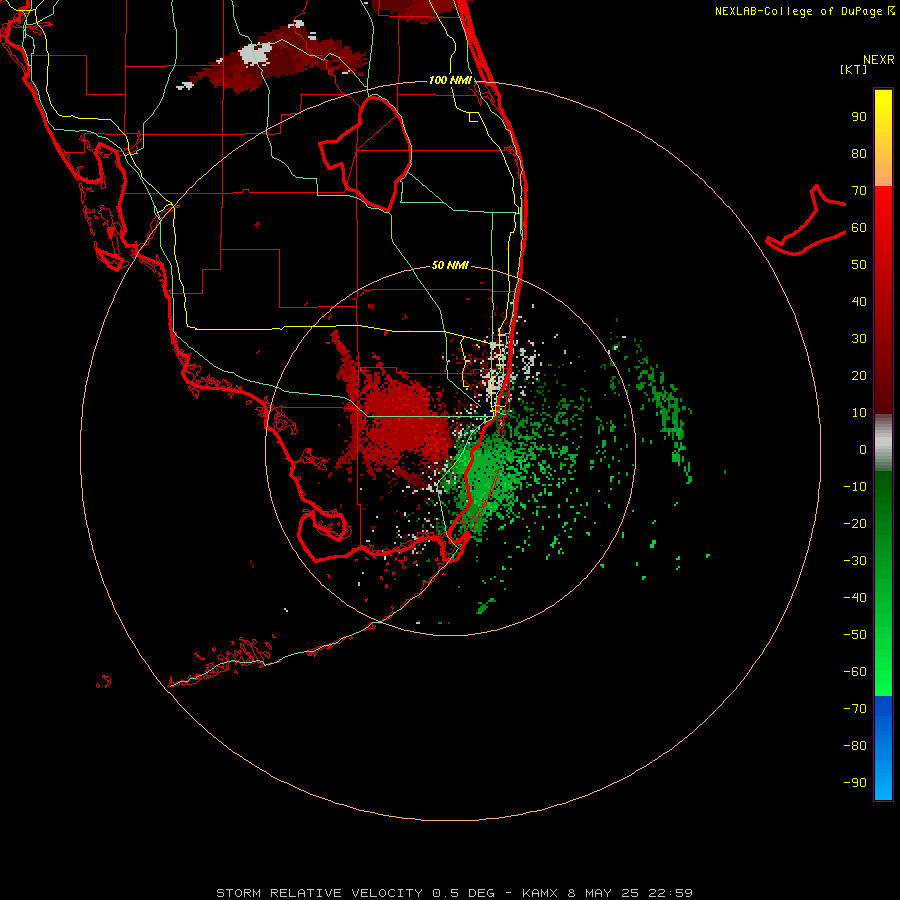Viewport: 900px width, 900px height.
Task: Click the -60 value on the velocity scale
Action: pyautogui.click(x=855, y=672)
